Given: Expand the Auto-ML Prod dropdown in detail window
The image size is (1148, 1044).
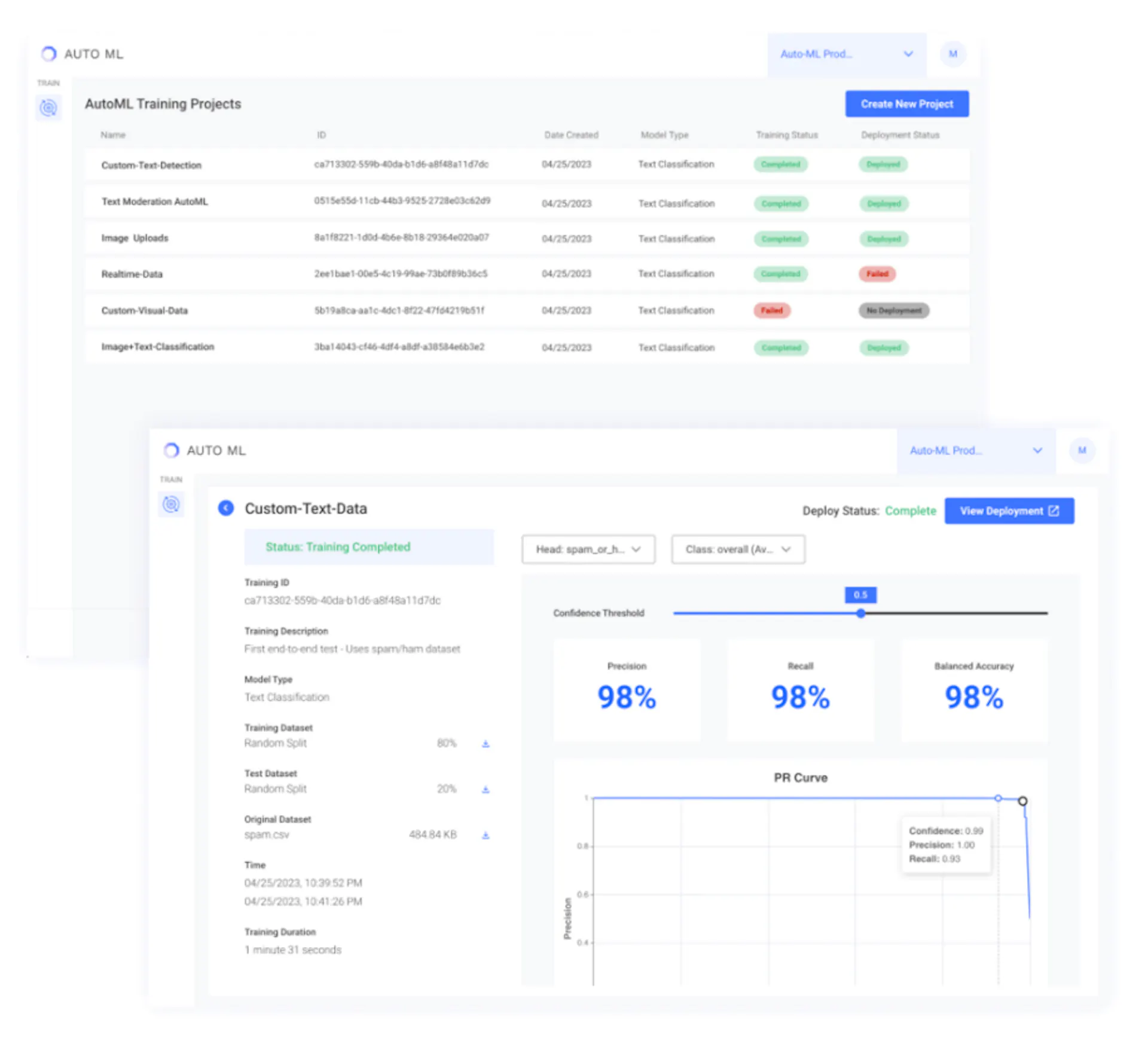Looking at the screenshot, I should [x=976, y=451].
